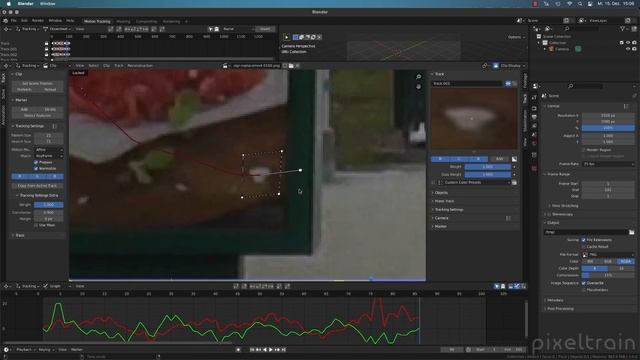The height and width of the screenshot is (360, 640).
Task: Switch to the Rendering workspace tab
Action: pos(171,21)
